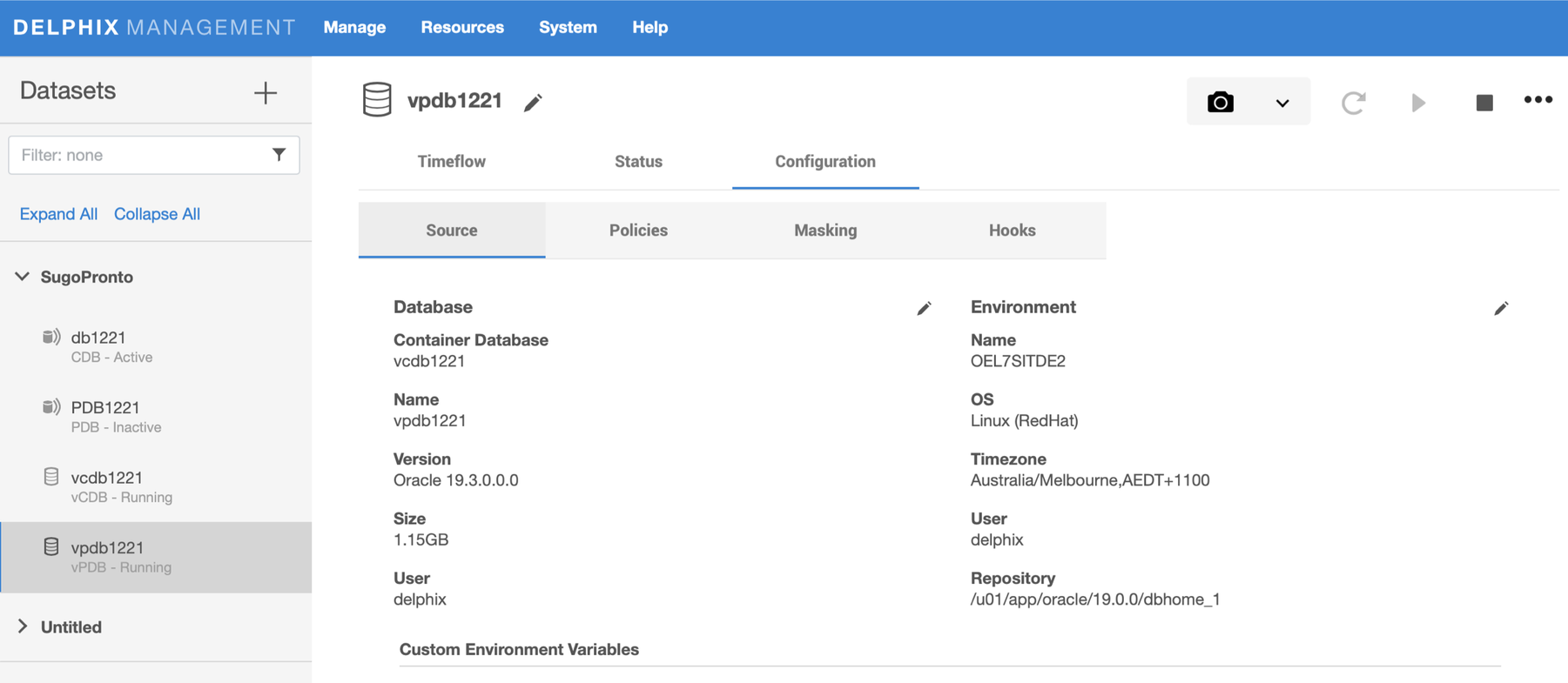Rename vpdb1221 using the title pencil icon
Viewport: 1568px width, 683px height.
pyautogui.click(x=533, y=103)
